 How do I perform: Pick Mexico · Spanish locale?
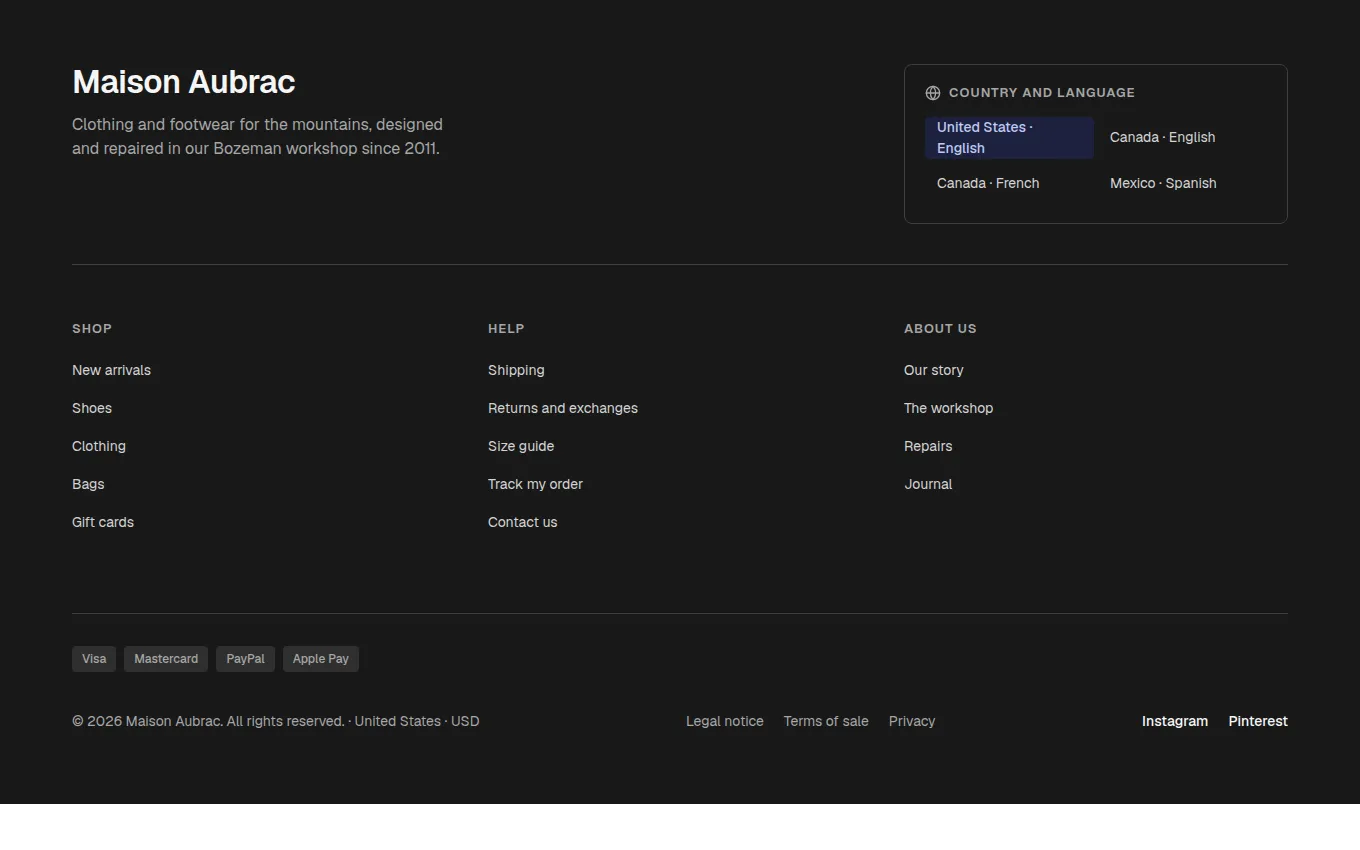(x=1163, y=184)
